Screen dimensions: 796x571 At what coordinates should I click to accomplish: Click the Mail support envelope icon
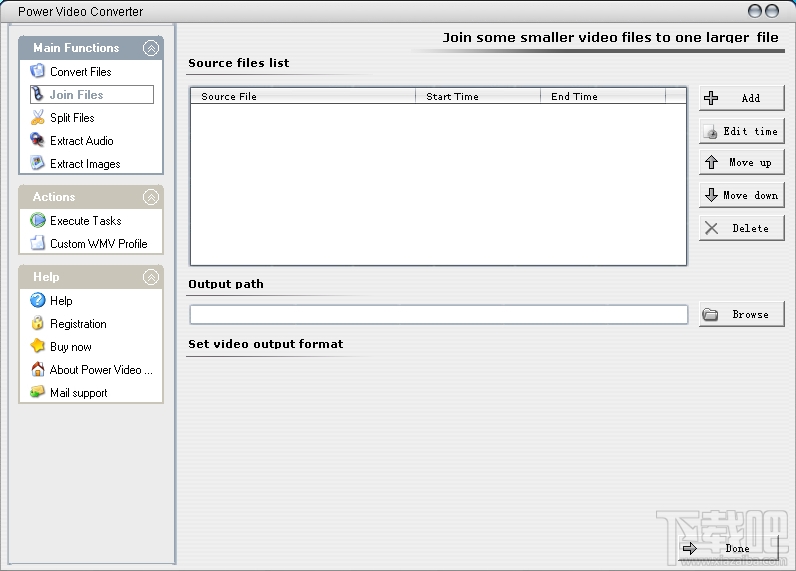point(37,392)
